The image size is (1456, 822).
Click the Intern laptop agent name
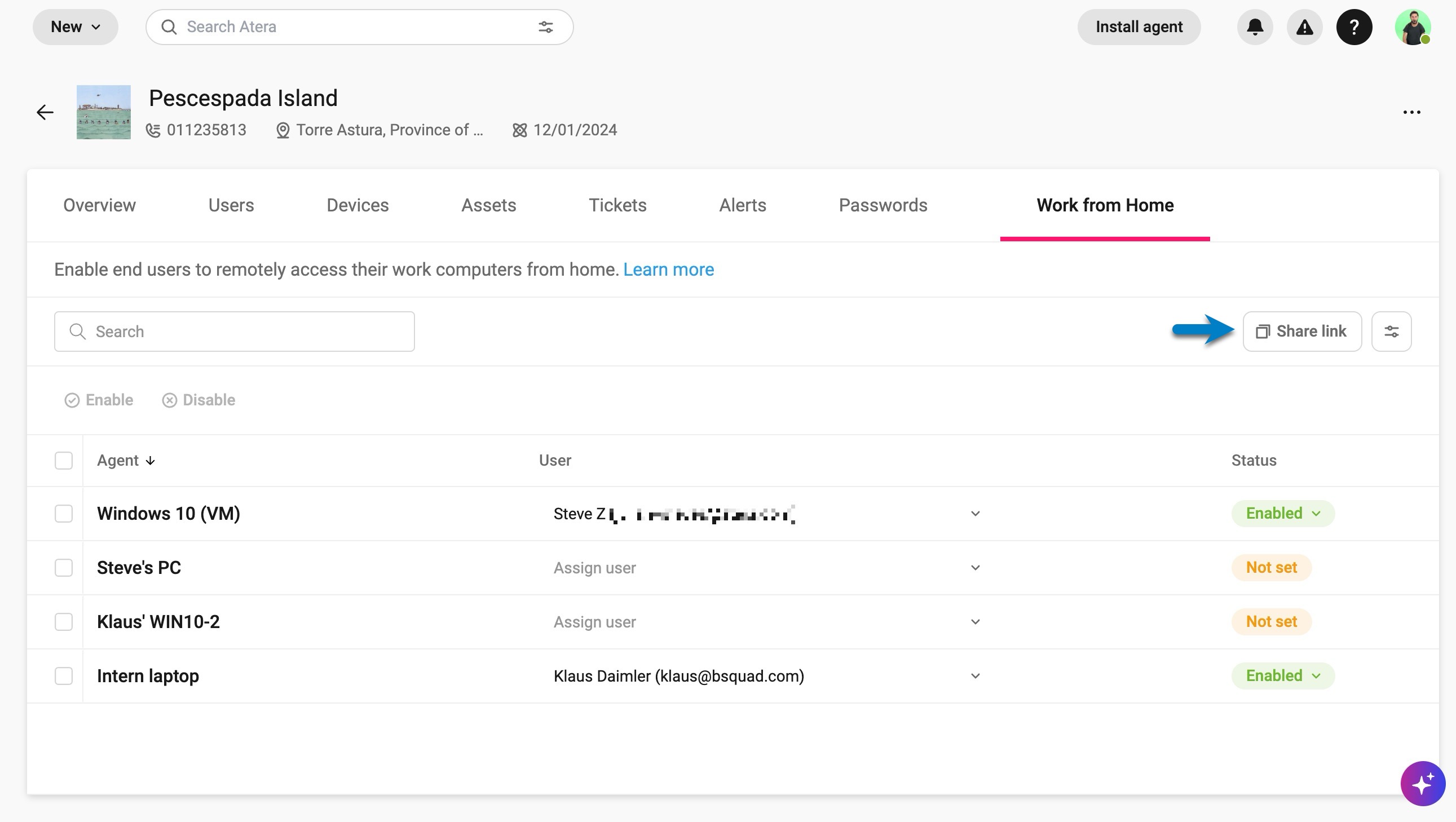[148, 676]
